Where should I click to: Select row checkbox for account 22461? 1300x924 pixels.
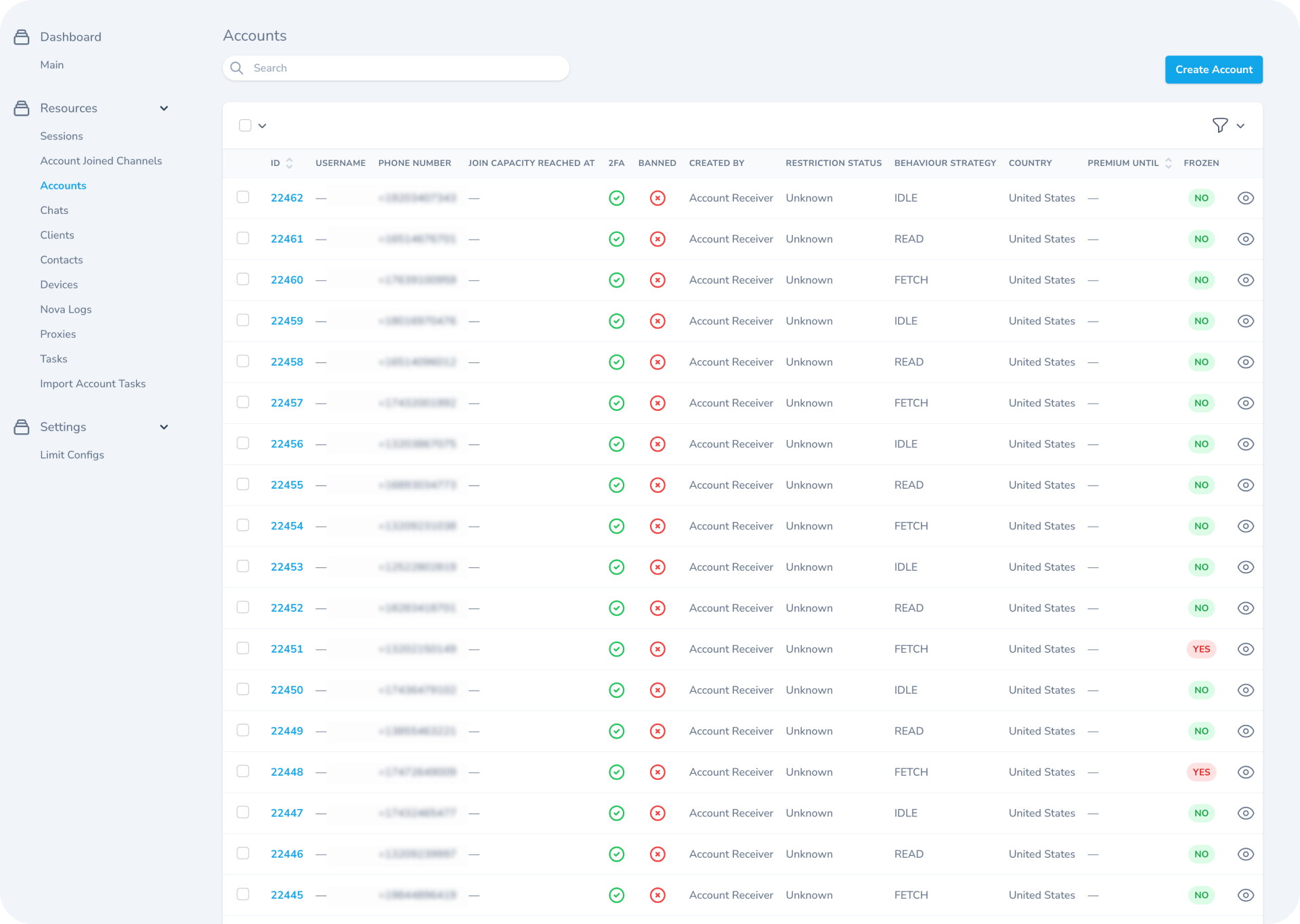pyautogui.click(x=243, y=238)
